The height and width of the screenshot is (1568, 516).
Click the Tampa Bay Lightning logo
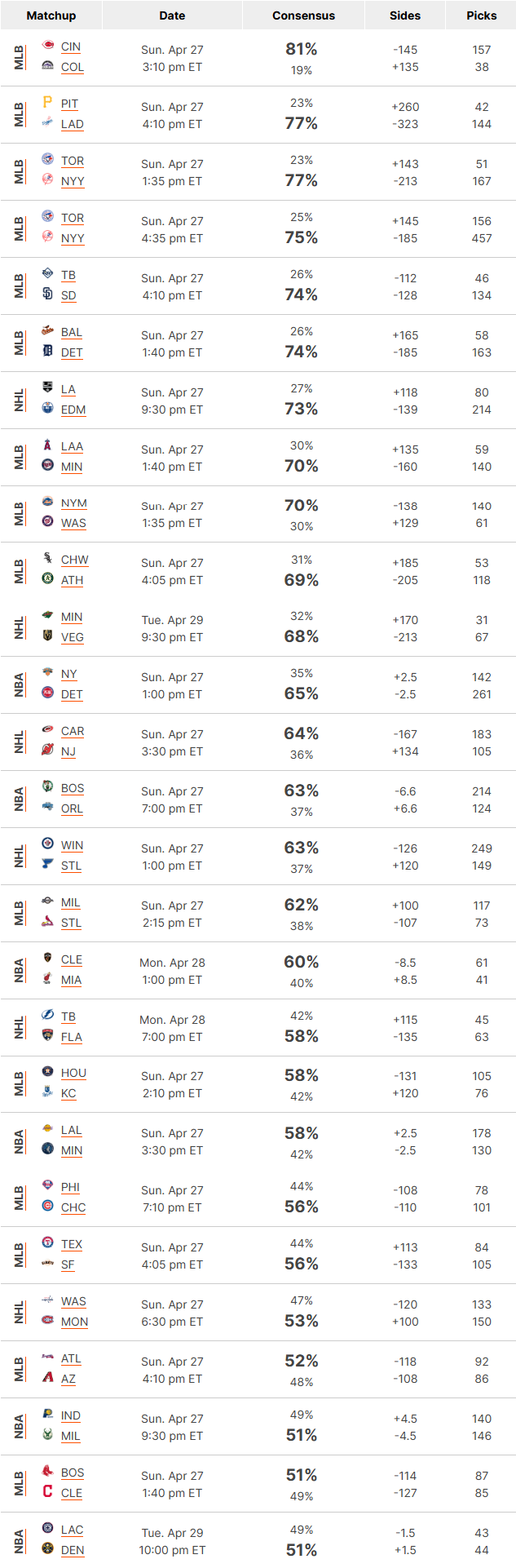(x=47, y=1015)
